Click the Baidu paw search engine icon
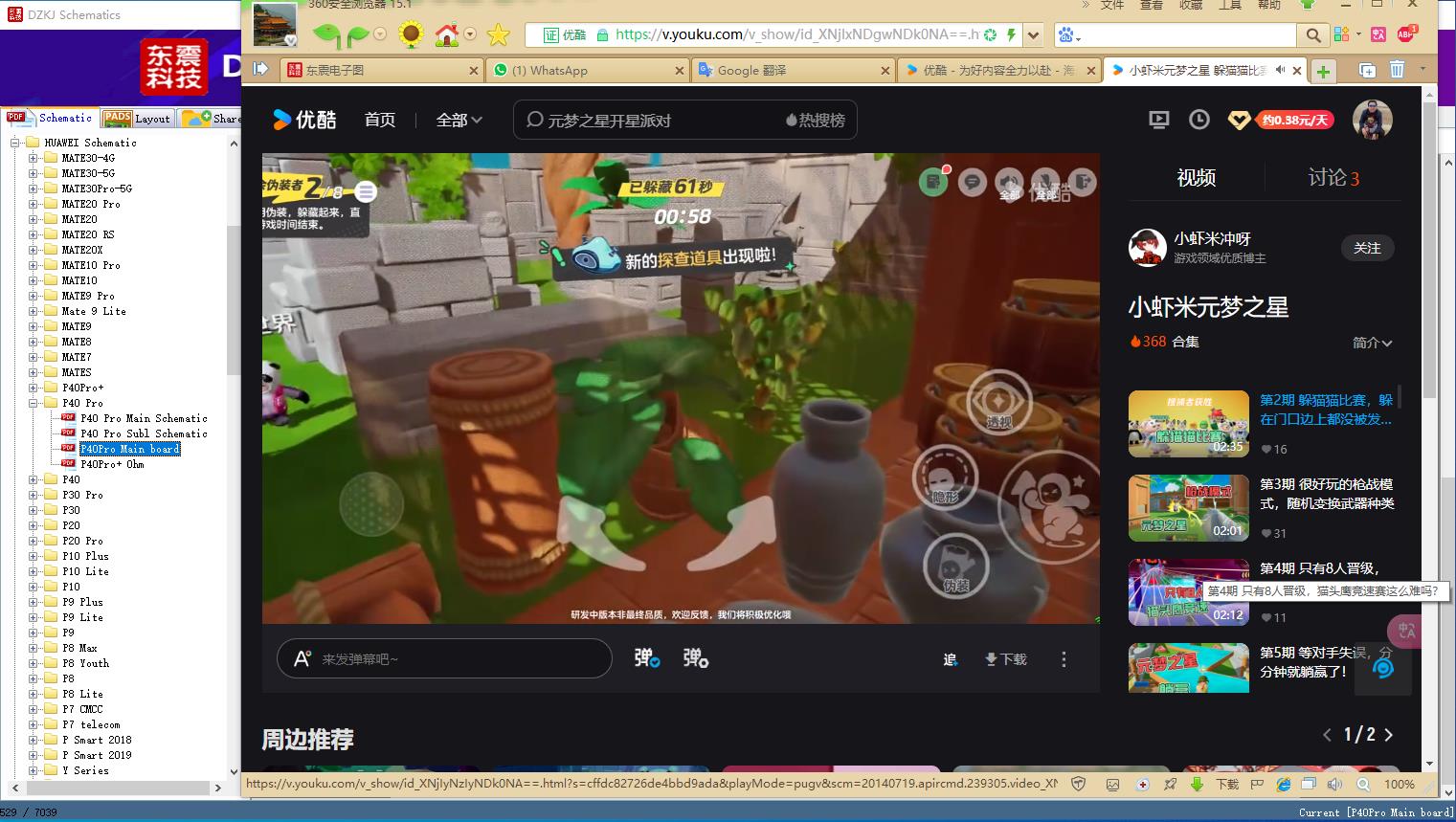 click(1065, 35)
